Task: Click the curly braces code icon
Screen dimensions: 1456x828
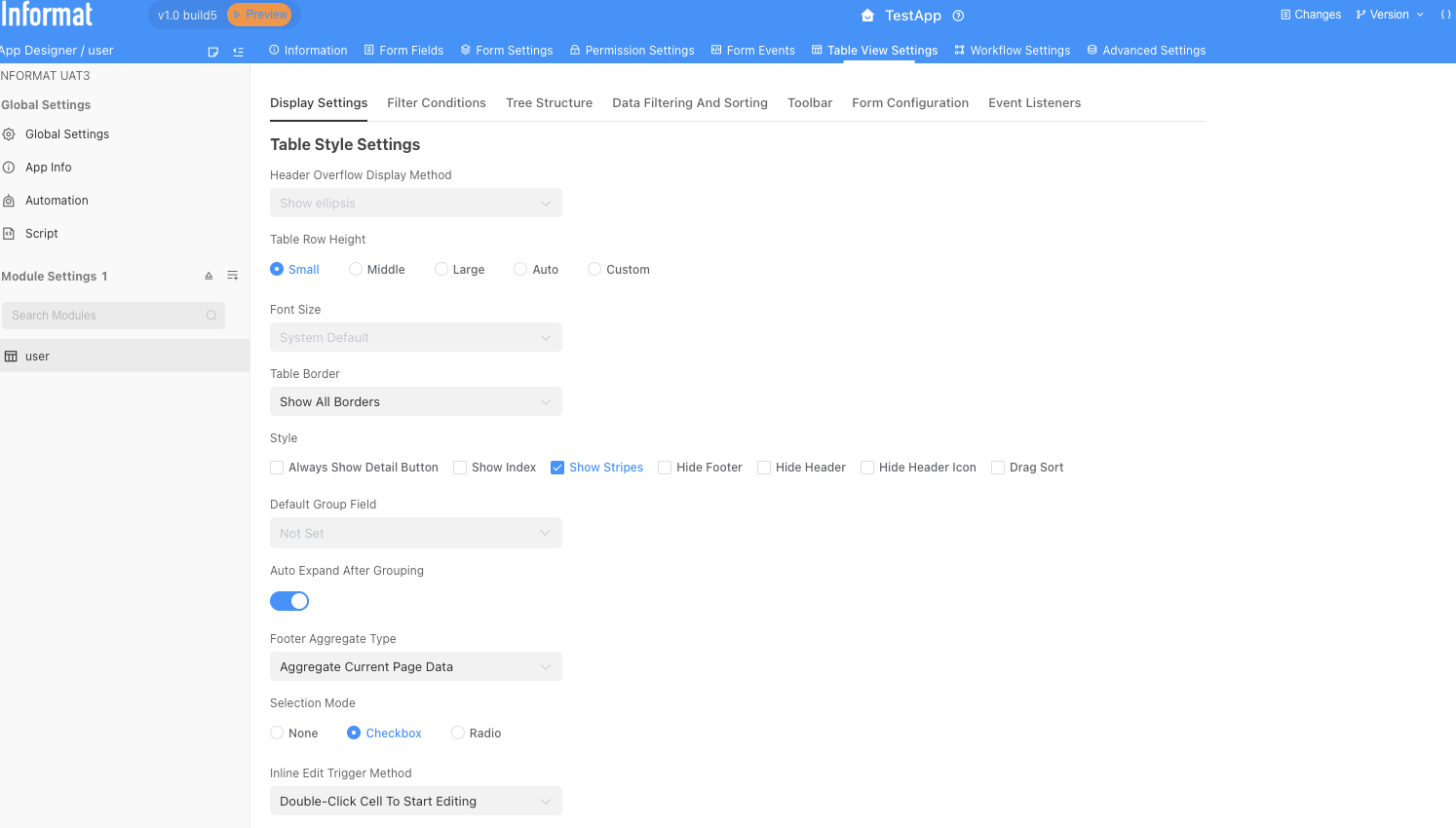Action: (1445, 15)
